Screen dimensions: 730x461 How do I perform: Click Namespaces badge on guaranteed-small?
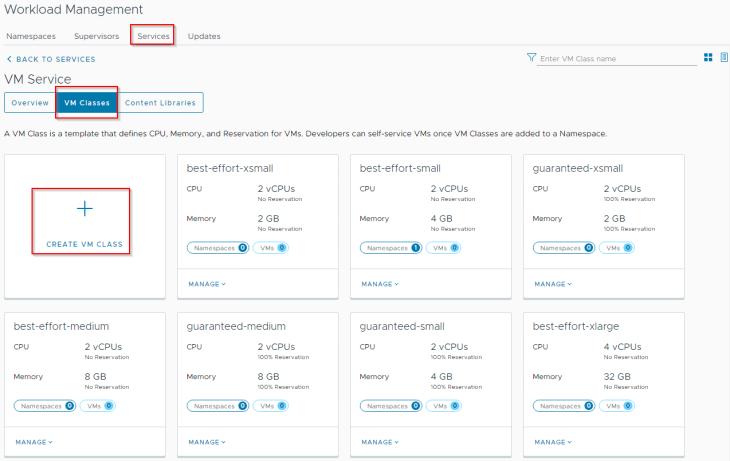(391, 406)
